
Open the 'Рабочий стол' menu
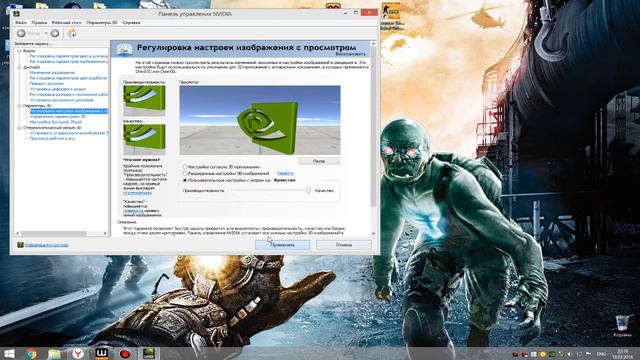67,22
